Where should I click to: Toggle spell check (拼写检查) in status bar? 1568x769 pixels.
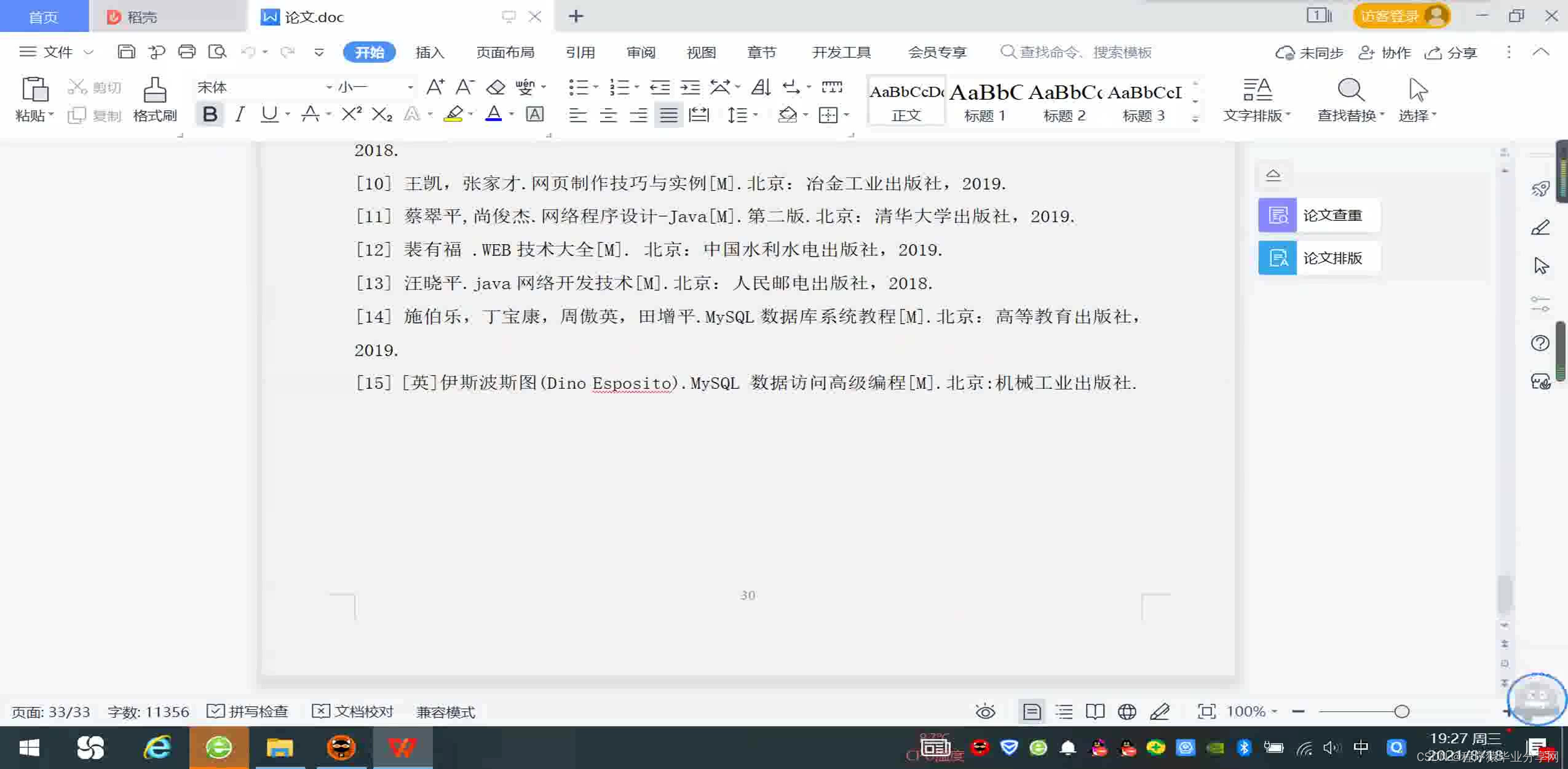[248, 712]
